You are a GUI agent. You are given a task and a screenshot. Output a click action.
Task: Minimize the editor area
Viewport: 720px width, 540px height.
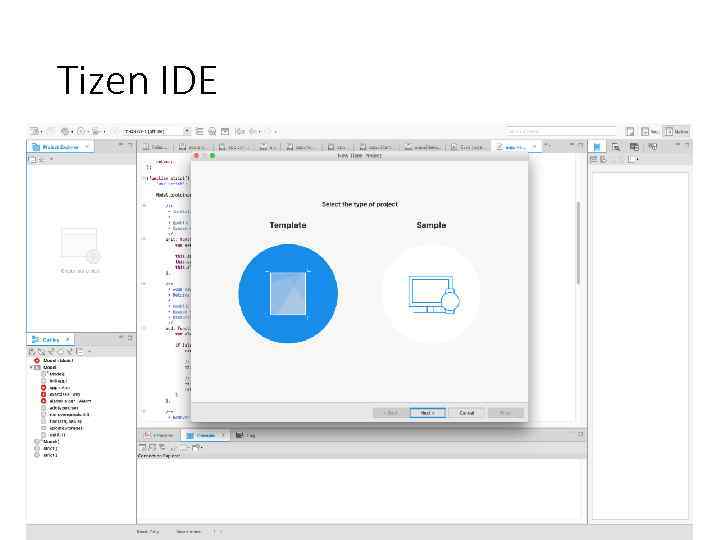(x=572, y=145)
